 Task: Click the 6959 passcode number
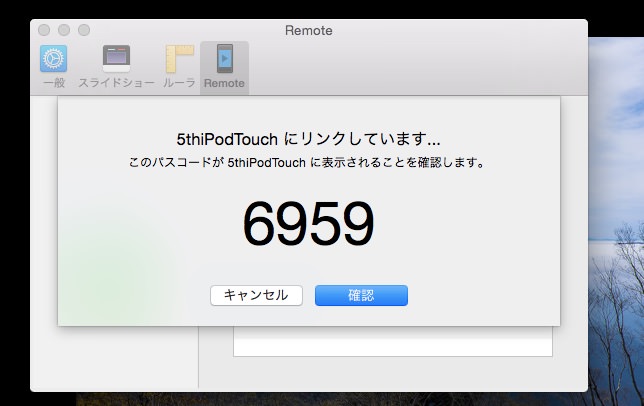point(308,224)
